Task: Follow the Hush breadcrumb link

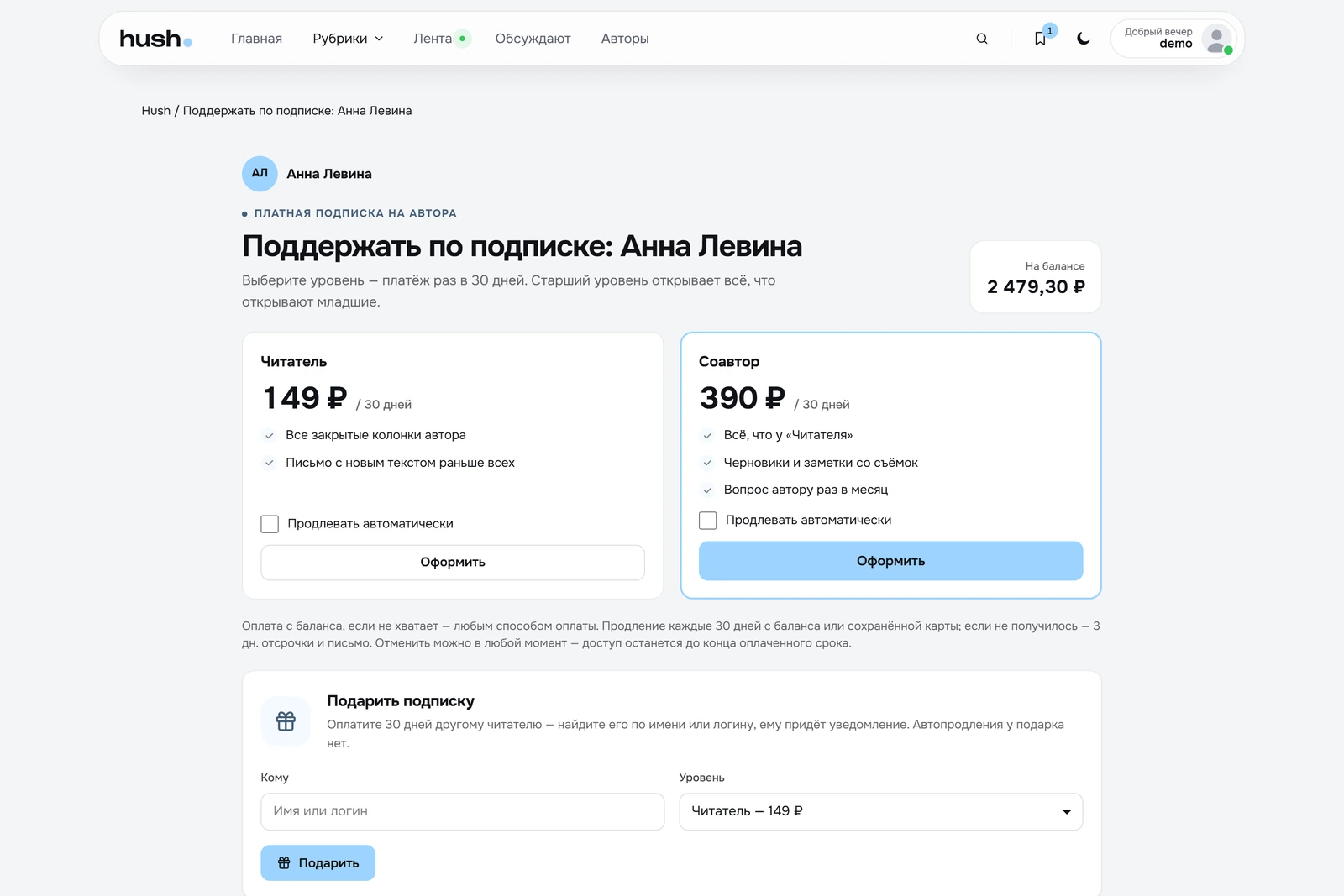Action: point(156,111)
